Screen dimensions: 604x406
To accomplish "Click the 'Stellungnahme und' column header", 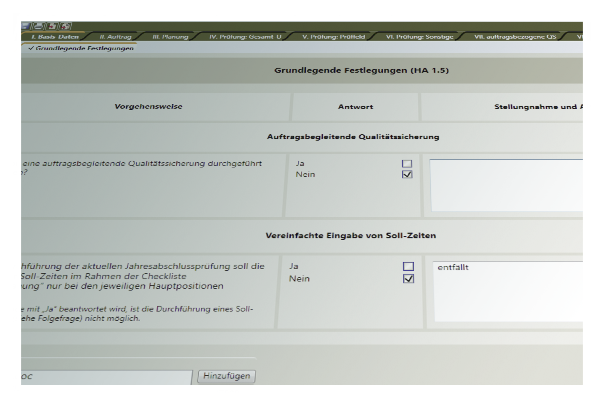I will 538,107.
